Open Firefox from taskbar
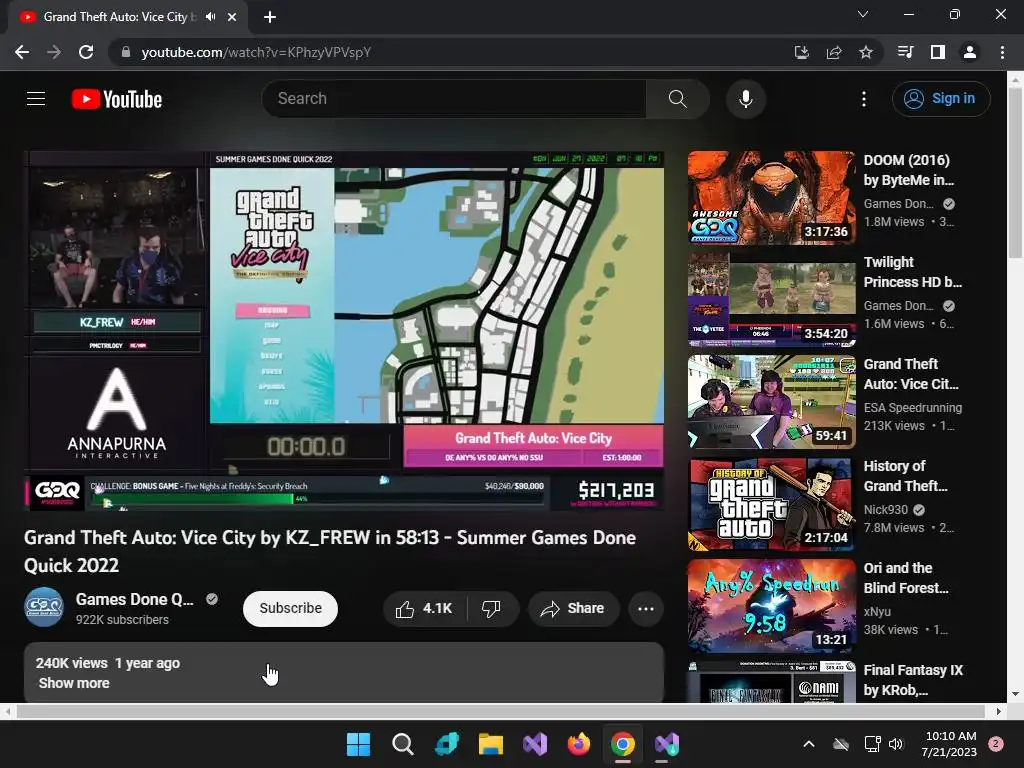 coord(579,744)
